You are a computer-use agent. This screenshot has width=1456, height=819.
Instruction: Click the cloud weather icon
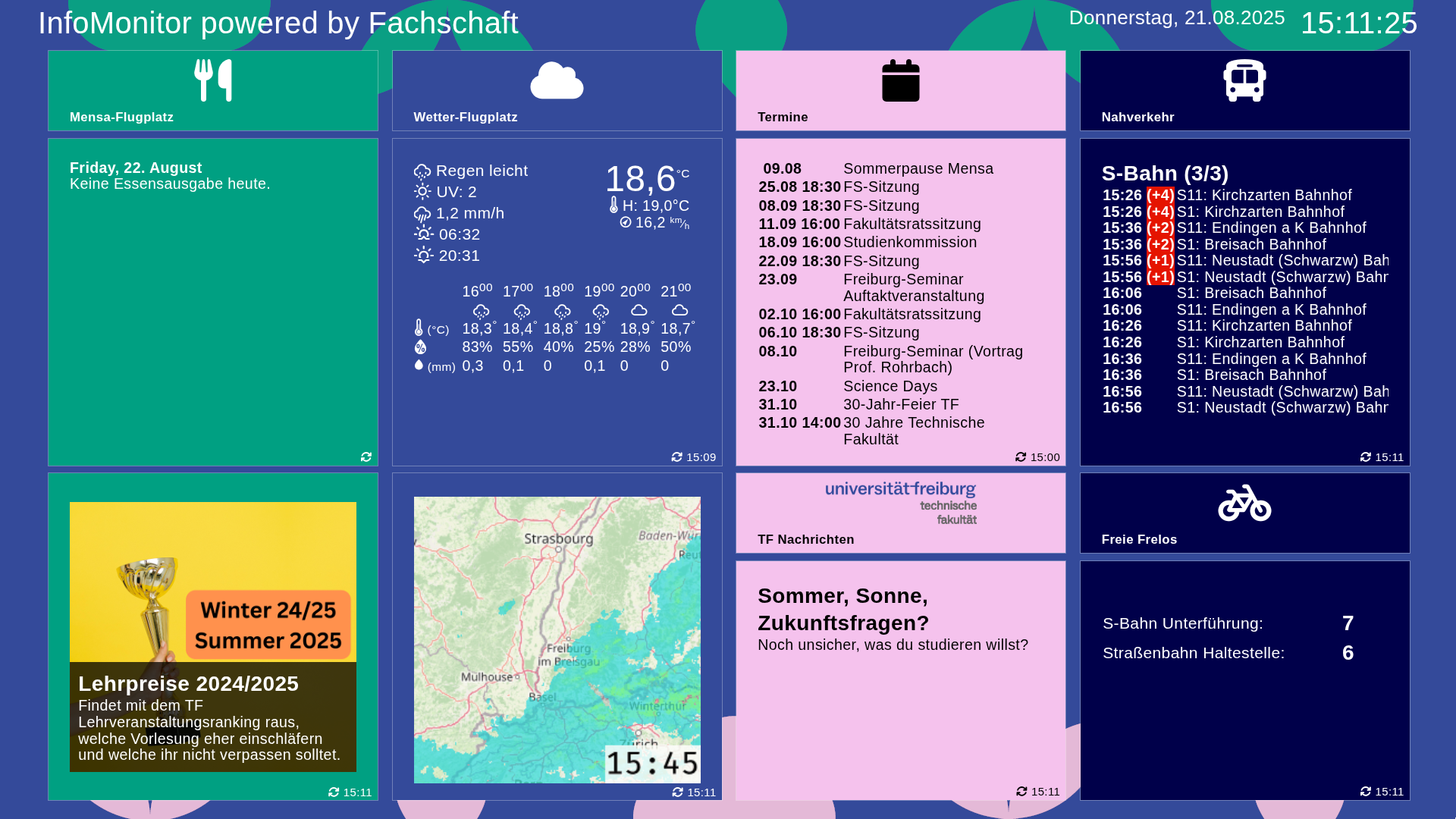(x=557, y=80)
